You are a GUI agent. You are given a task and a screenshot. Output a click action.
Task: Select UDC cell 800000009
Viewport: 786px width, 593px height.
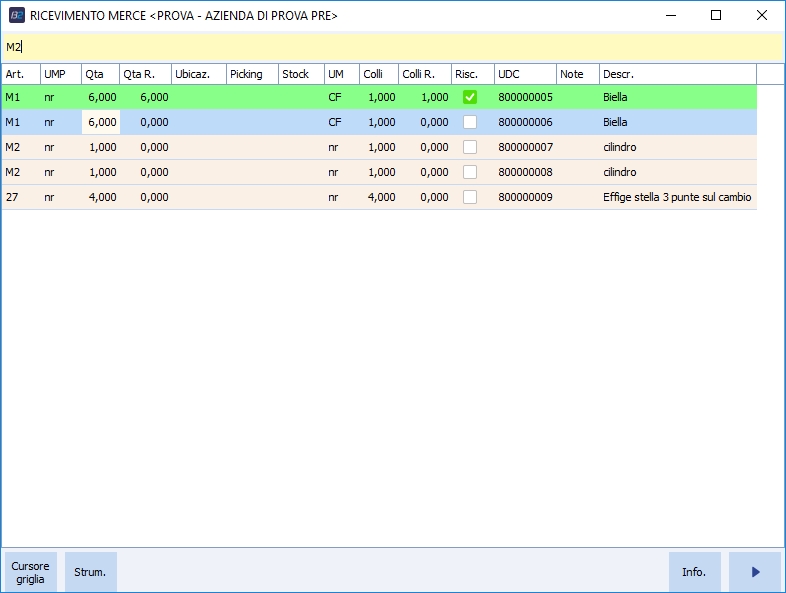pos(525,197)
